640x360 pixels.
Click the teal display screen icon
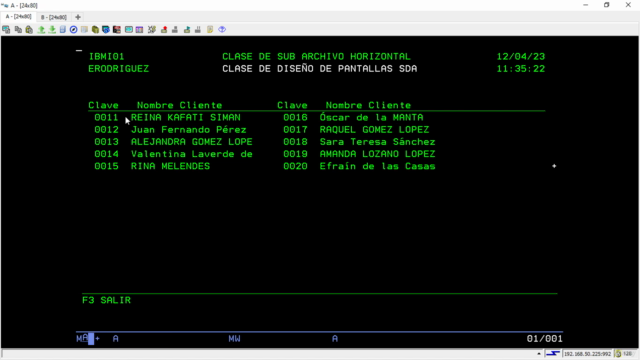click(129, 29)
